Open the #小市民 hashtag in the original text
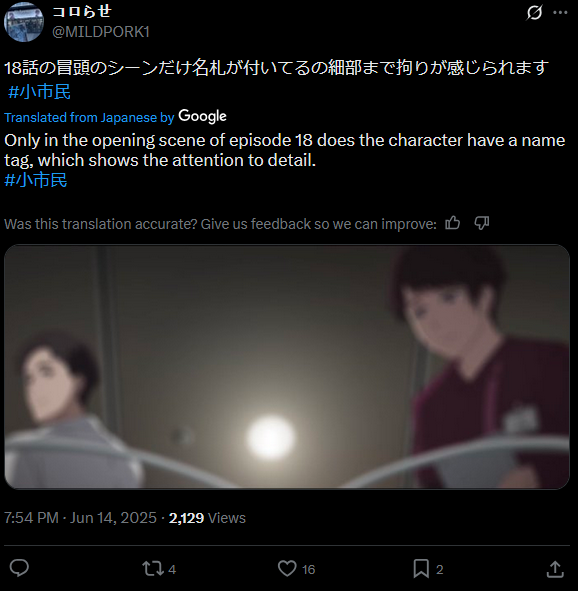This screenshot has height=591, width=578. 39,92
